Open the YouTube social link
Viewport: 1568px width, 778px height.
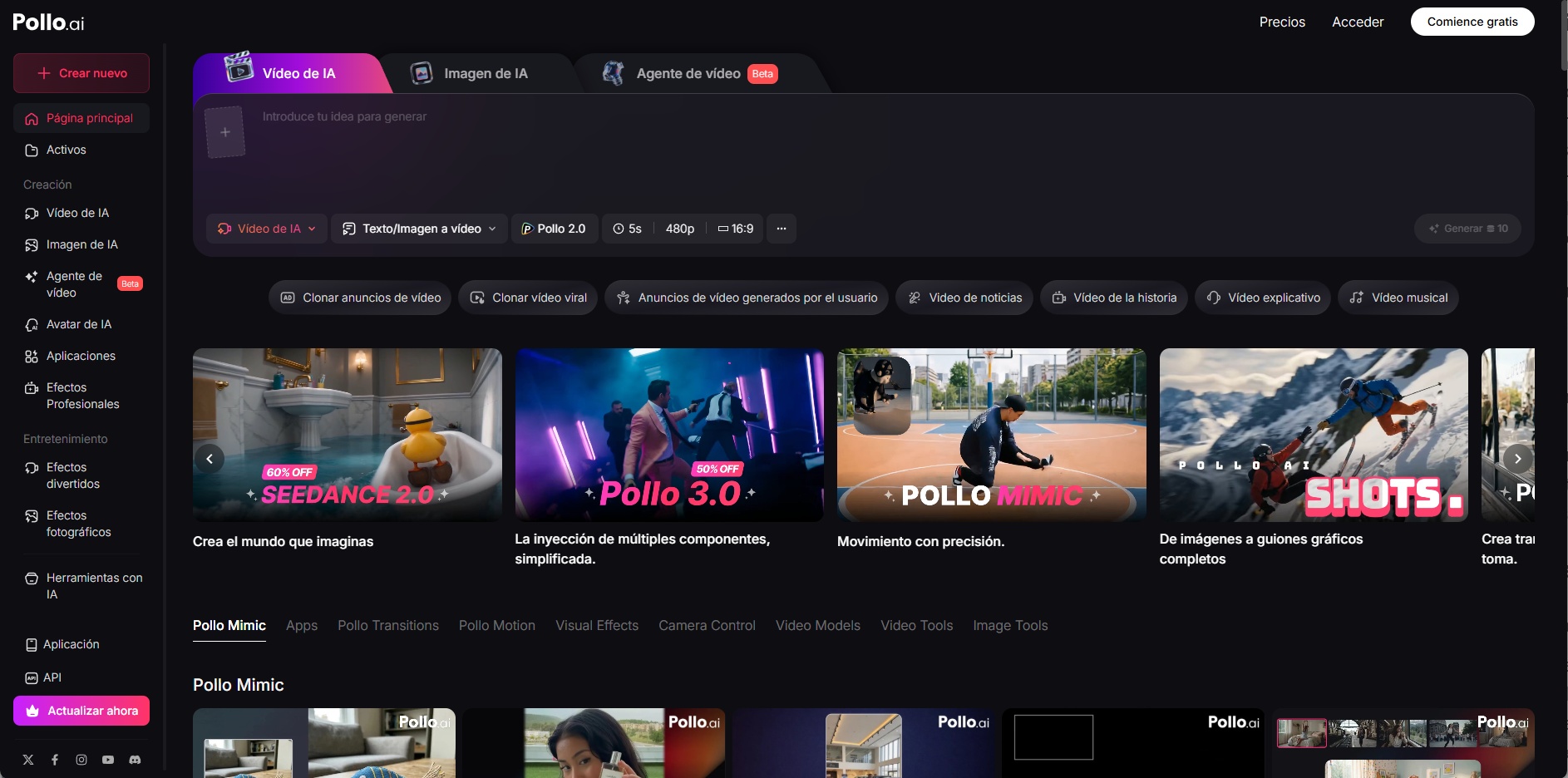[x=108, y=760]
